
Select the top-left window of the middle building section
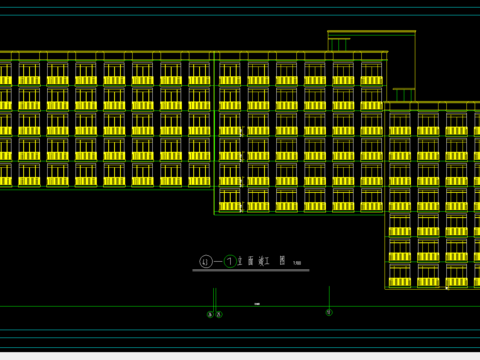click(x=230, y=73)
